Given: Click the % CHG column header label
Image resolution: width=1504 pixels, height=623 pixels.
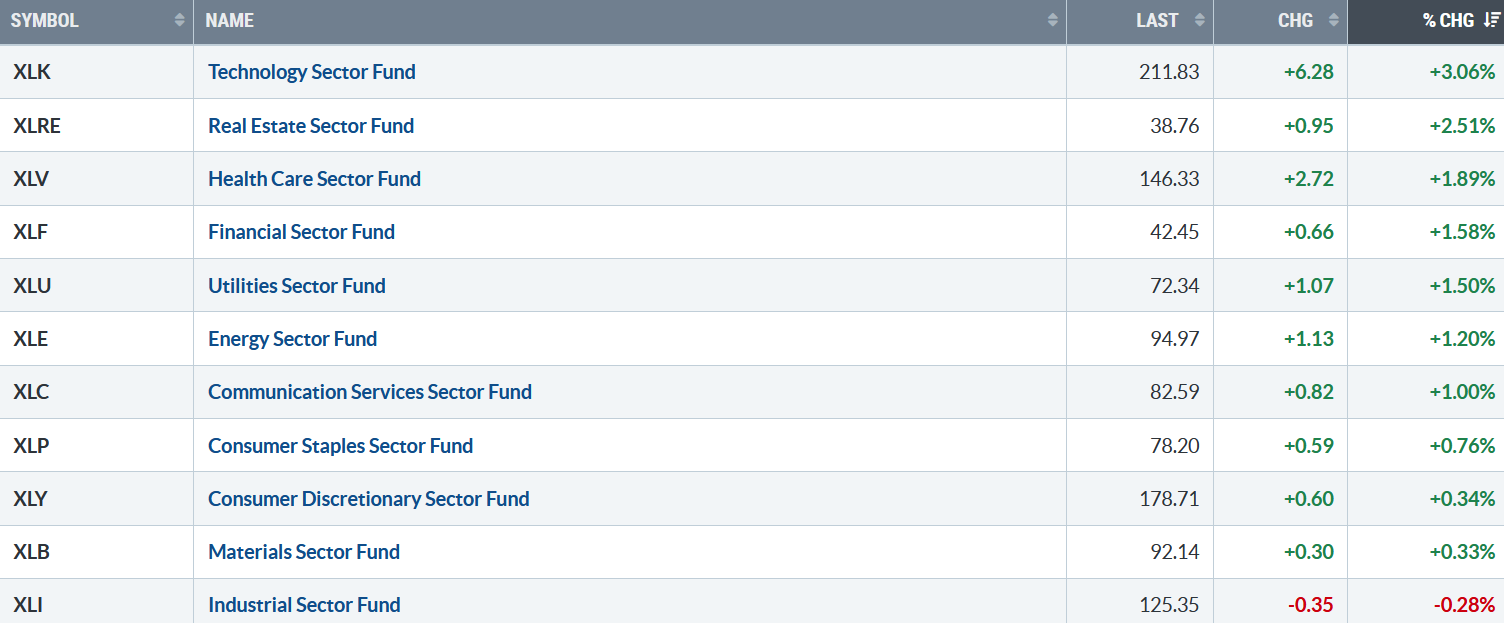Looking at the screenshot, I should click(1448, 20).
